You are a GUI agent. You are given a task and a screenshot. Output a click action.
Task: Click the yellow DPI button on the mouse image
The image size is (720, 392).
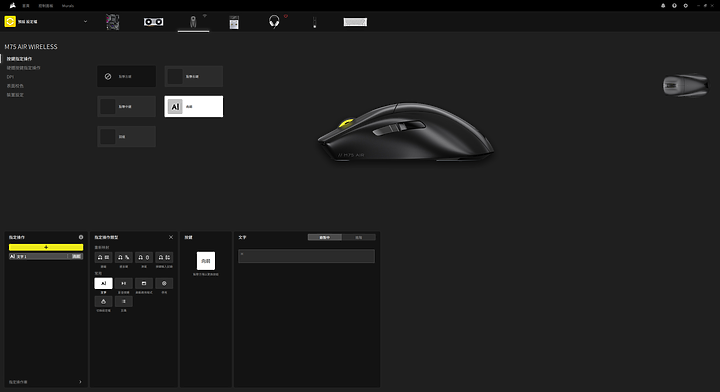pos(346,123)
